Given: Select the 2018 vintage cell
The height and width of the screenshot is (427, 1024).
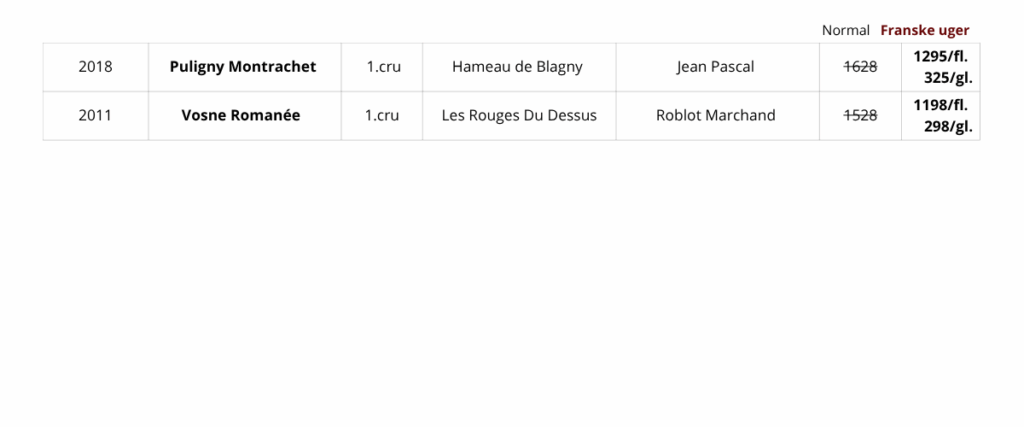Looking at the screenshot, I should pos(95,67).
